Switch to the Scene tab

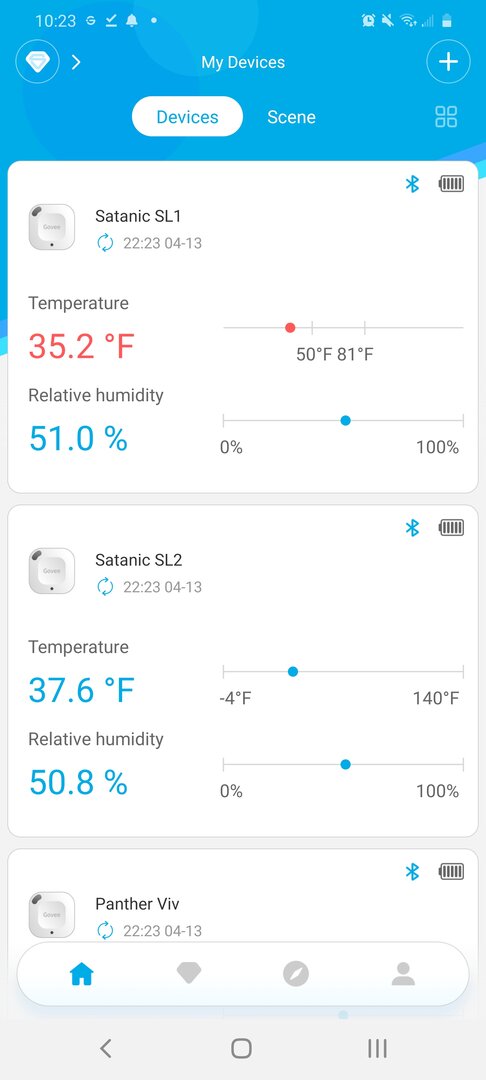tap(291, 117)
